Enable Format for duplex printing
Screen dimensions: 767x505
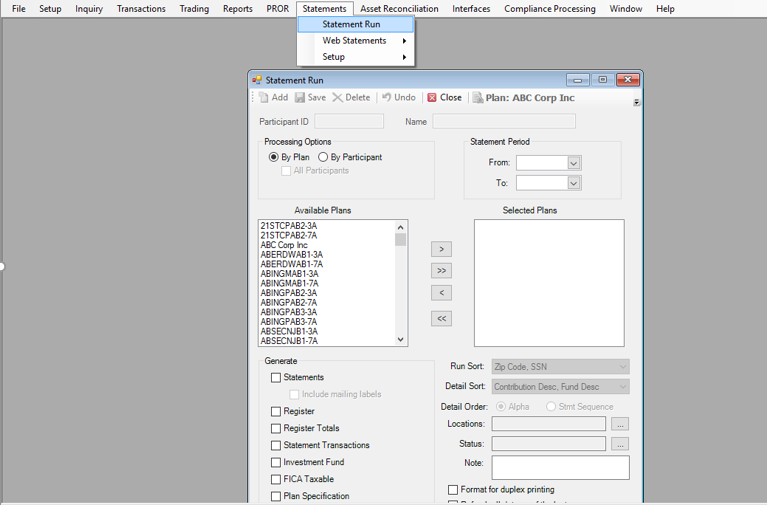(x=453, y=490)
